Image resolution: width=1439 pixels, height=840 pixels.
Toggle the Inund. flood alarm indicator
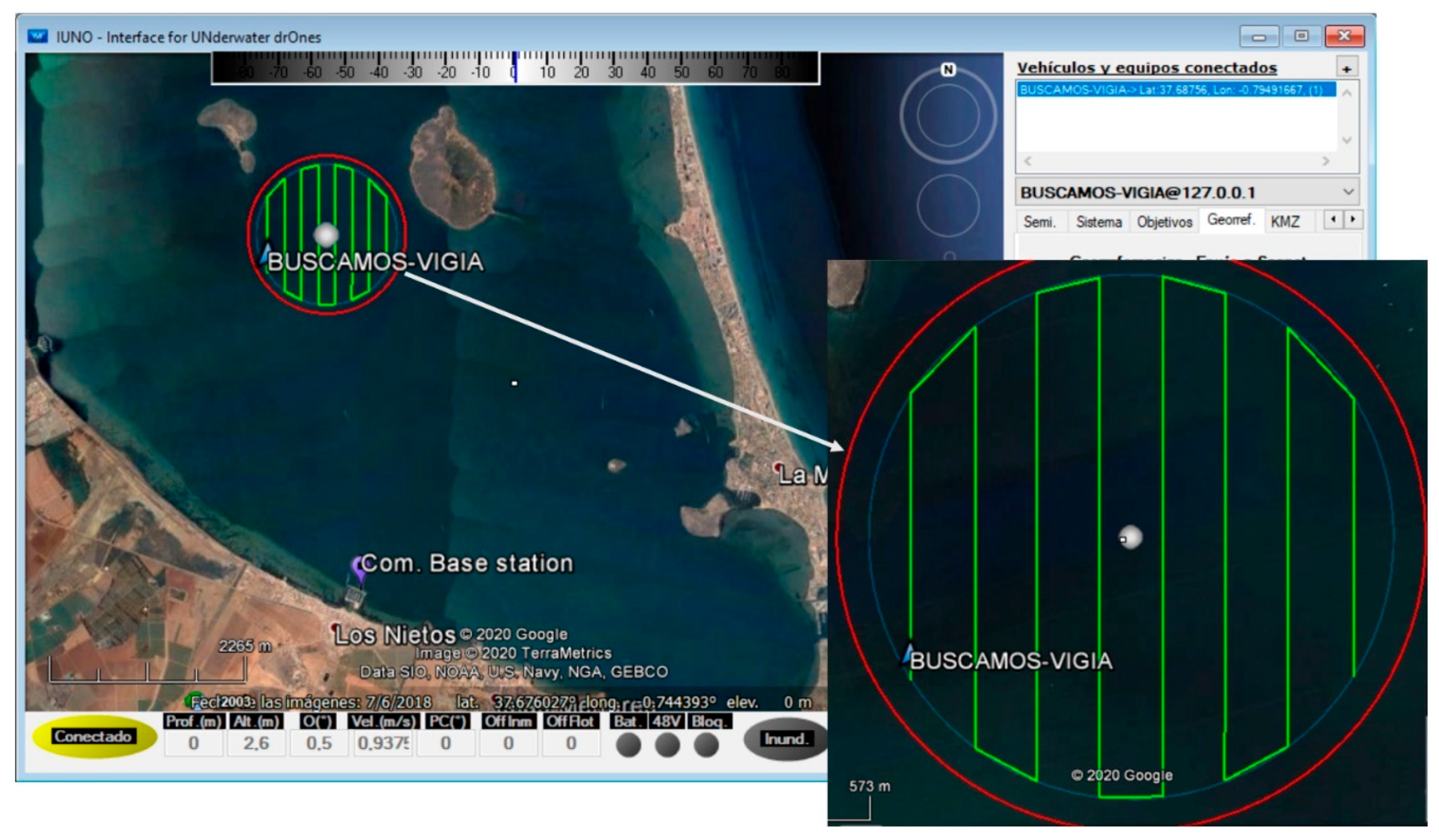tap(786, 739)
